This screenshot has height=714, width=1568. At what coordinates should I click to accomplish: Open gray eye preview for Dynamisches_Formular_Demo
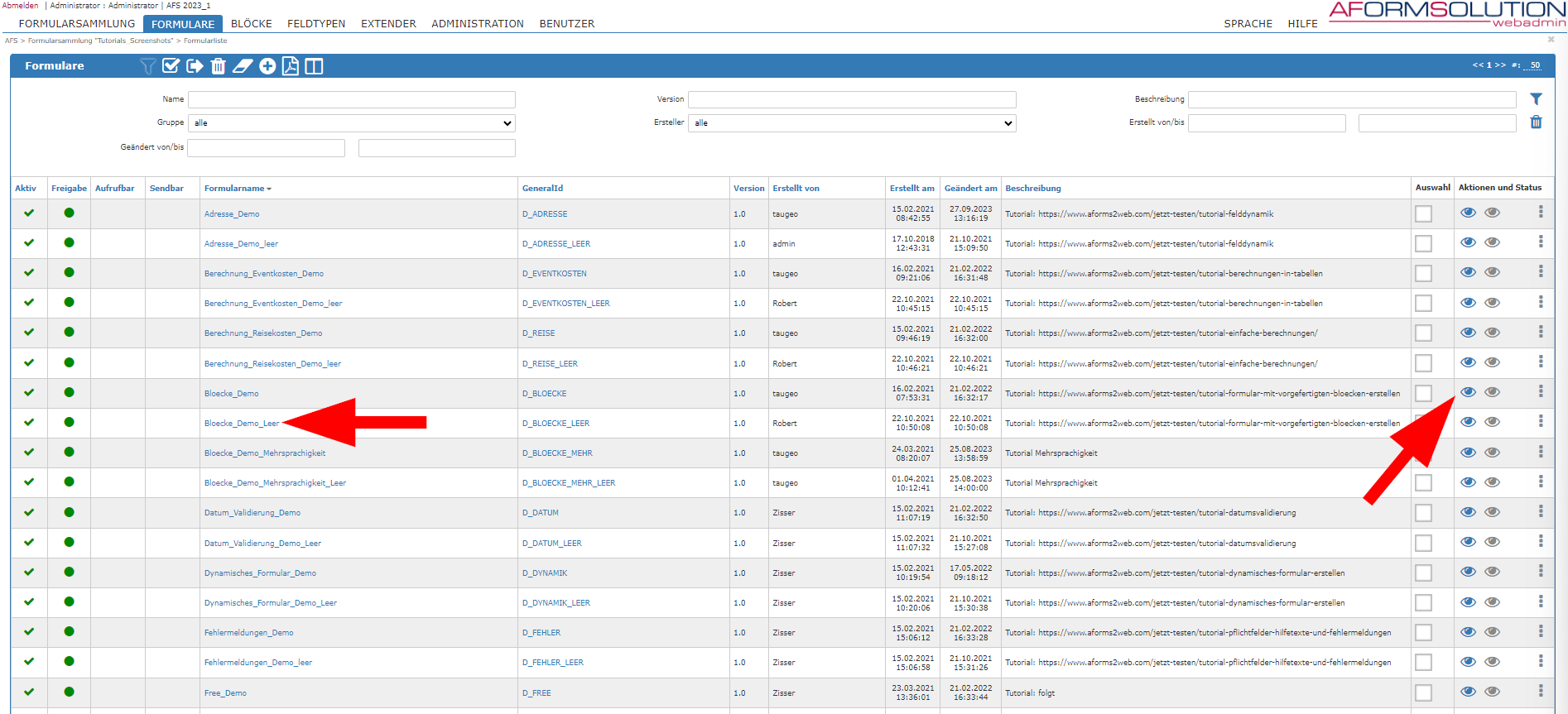coord(1492,572)
